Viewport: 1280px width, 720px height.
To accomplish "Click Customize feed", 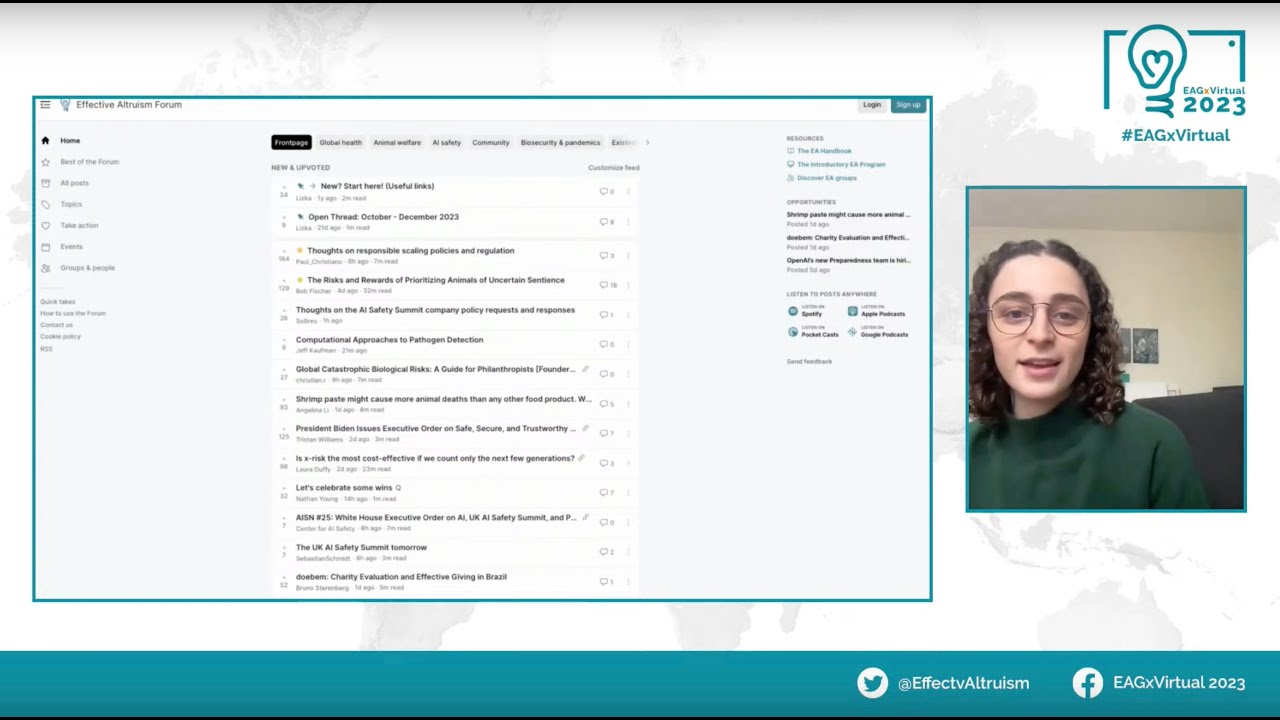I will pyautogui.click(x=613, y=168).
